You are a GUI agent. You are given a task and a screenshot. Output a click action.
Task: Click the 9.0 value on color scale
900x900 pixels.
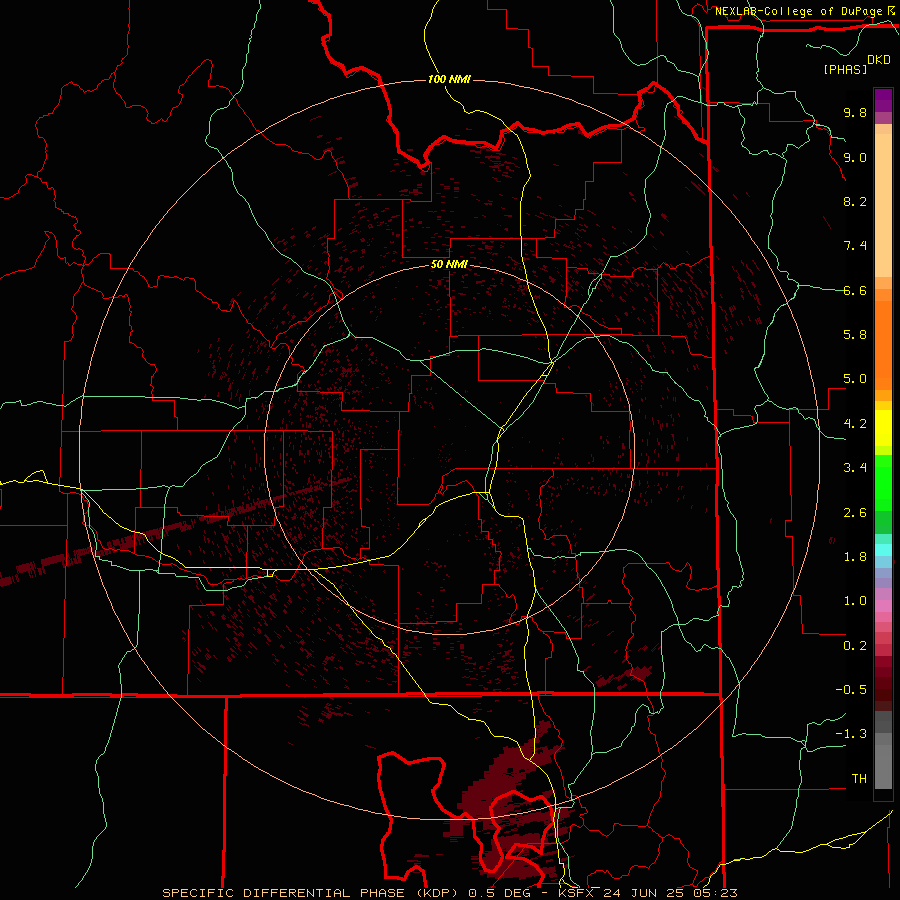855,157
